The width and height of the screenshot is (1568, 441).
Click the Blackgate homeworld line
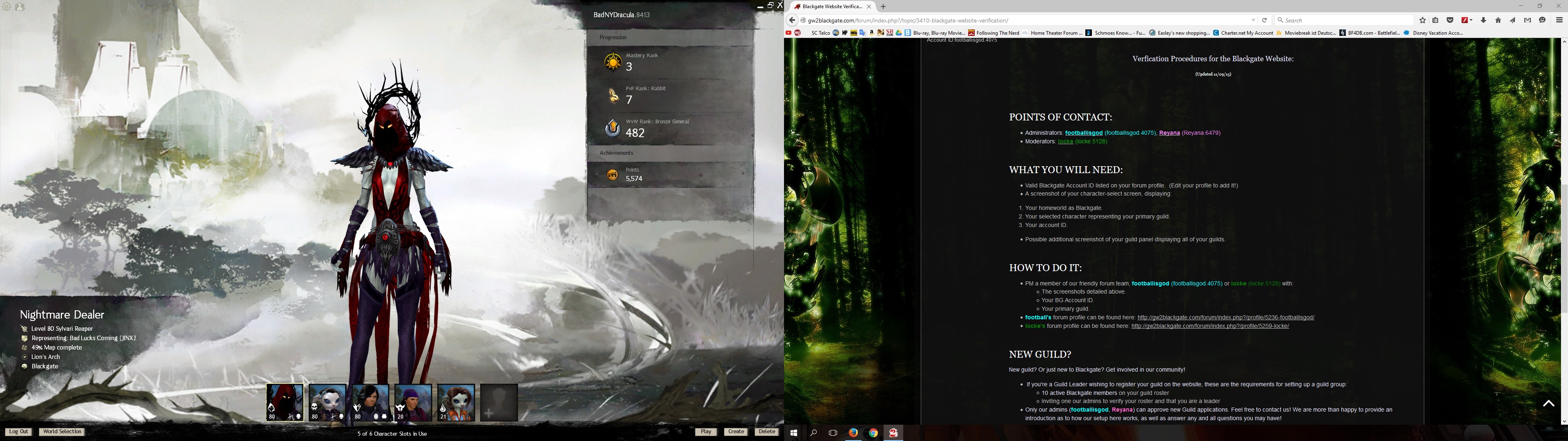45,367
